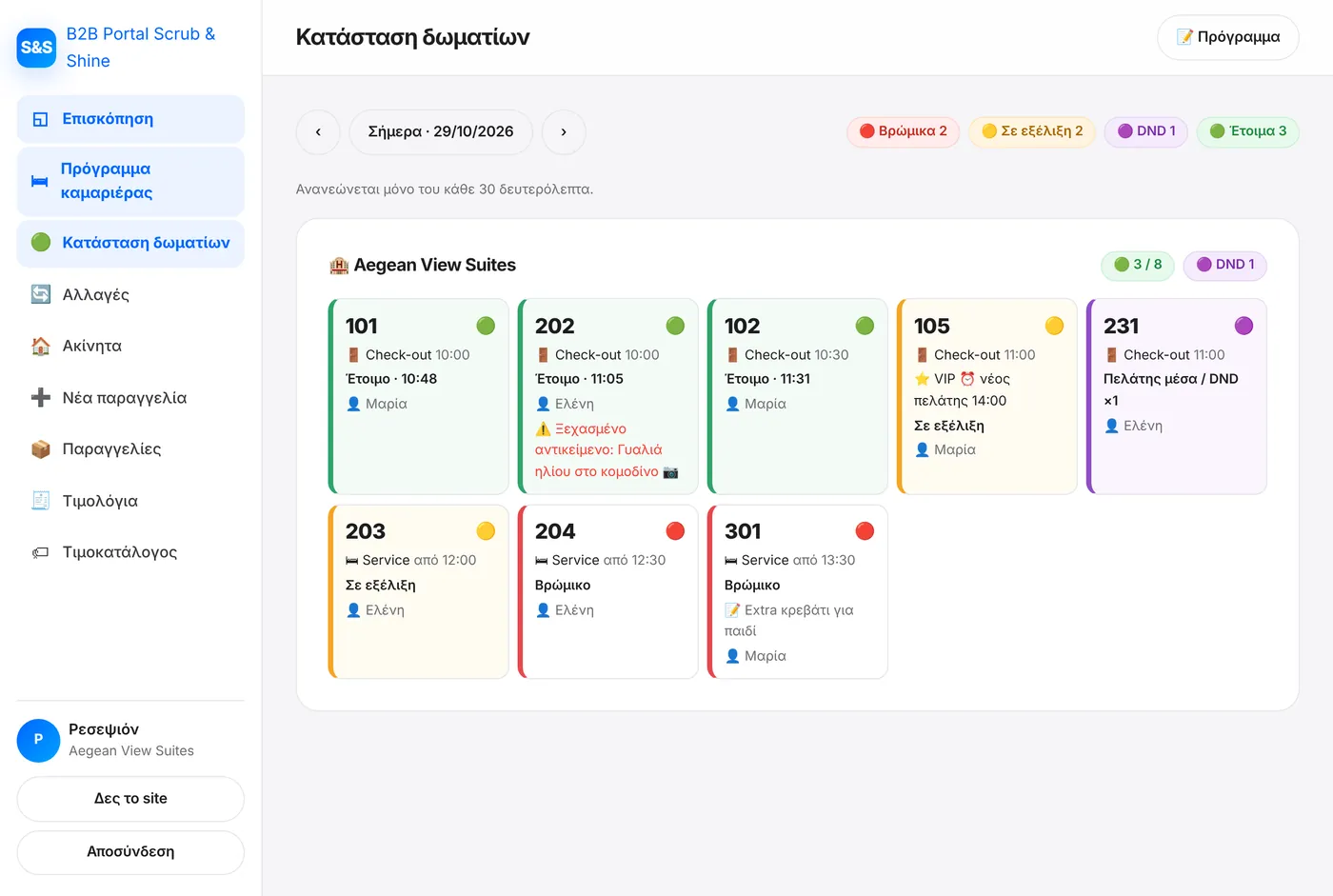Click the Επισκόπηση dashboard icon
1333x896 pixels.
pos(40,119)
